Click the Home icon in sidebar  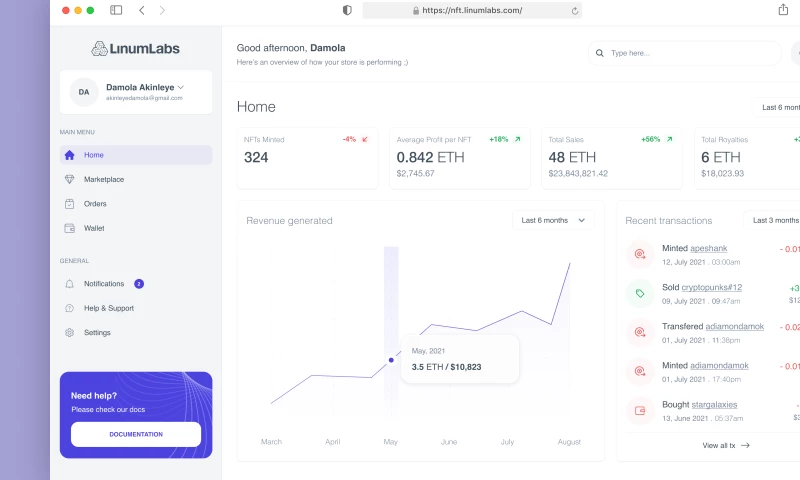pos(69,155)
